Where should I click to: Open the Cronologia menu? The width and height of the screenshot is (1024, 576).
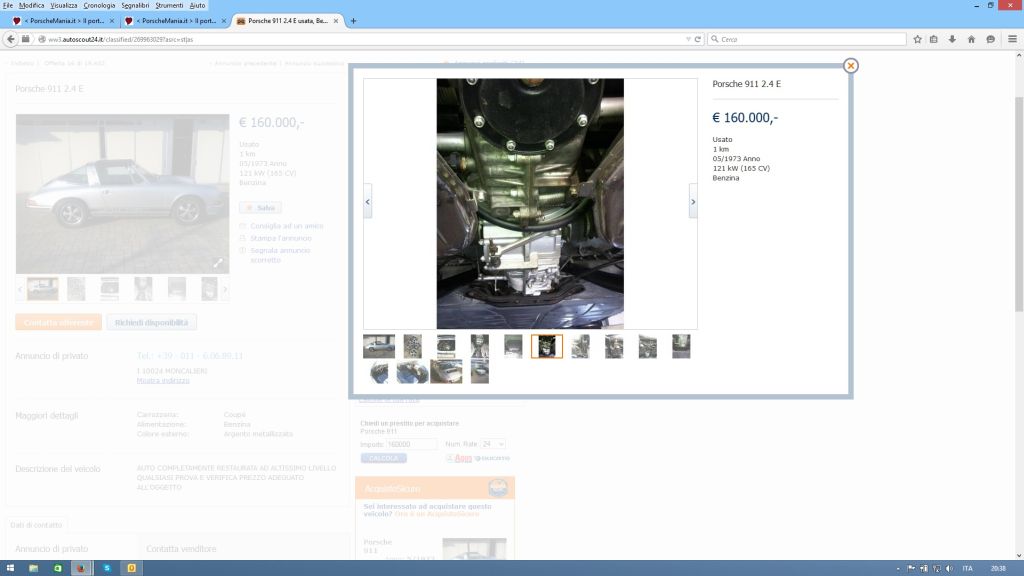99,5
